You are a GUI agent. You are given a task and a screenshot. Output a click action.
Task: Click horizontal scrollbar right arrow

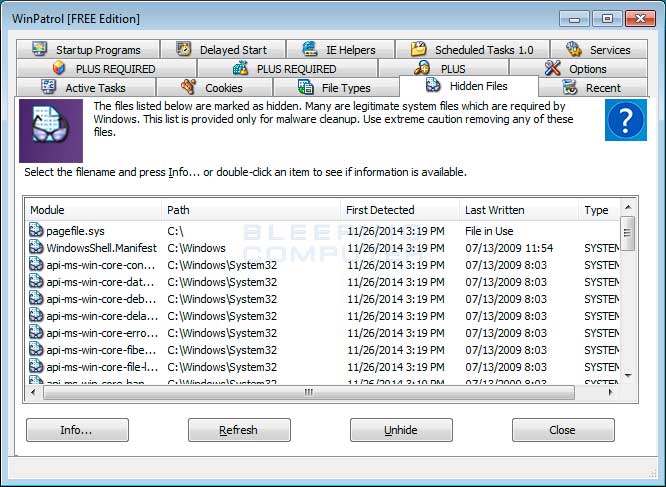point(611,392)
